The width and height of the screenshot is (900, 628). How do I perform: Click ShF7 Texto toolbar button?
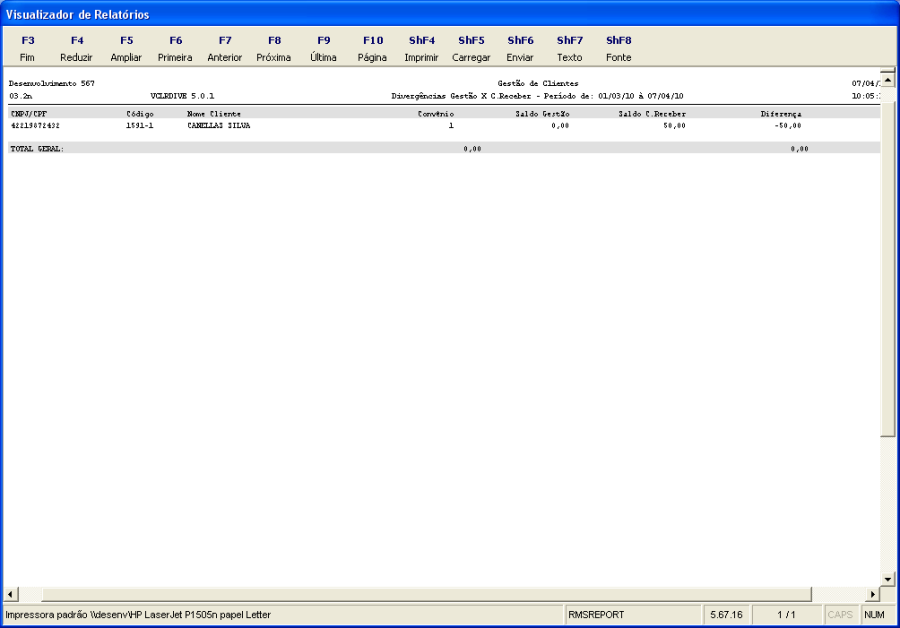coord(569,48)
